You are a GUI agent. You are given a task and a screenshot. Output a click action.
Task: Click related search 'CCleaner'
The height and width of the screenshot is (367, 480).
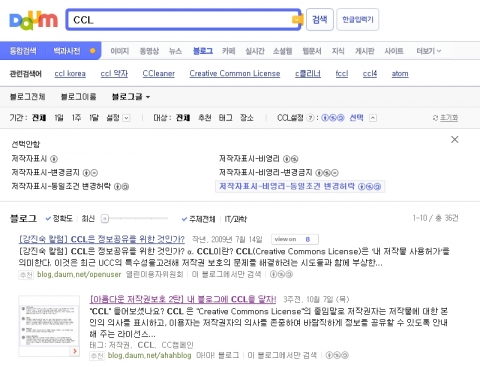tap(159, 74)
